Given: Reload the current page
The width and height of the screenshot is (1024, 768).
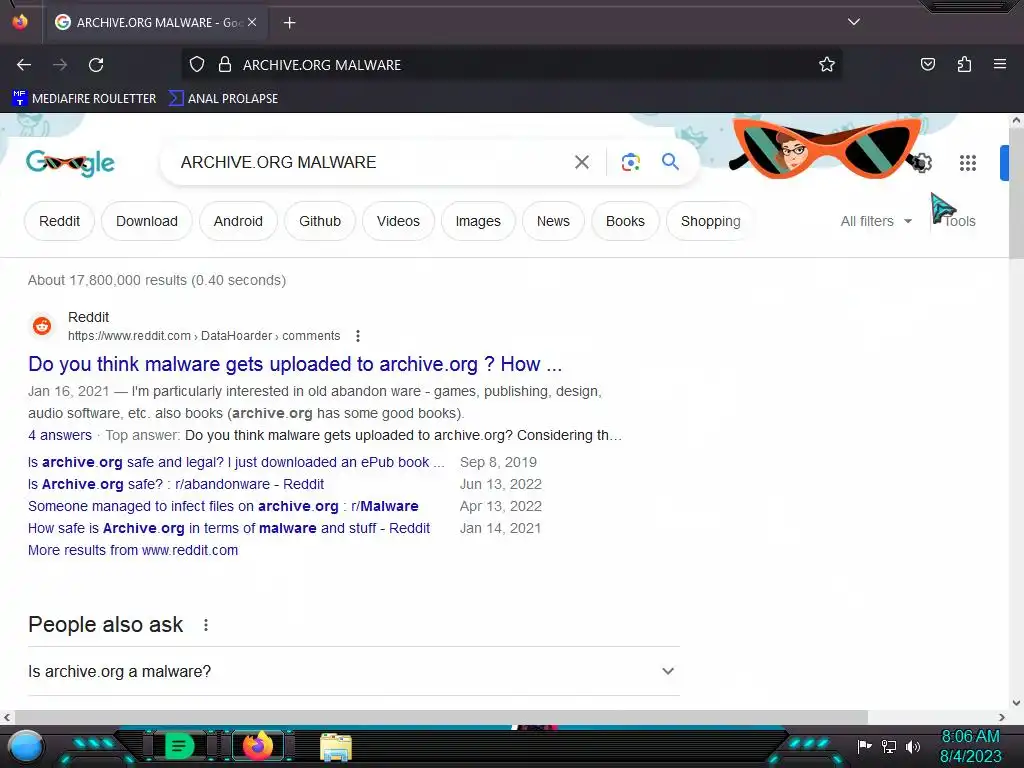Looking at the screenshot, I should [x=96, y=65].
